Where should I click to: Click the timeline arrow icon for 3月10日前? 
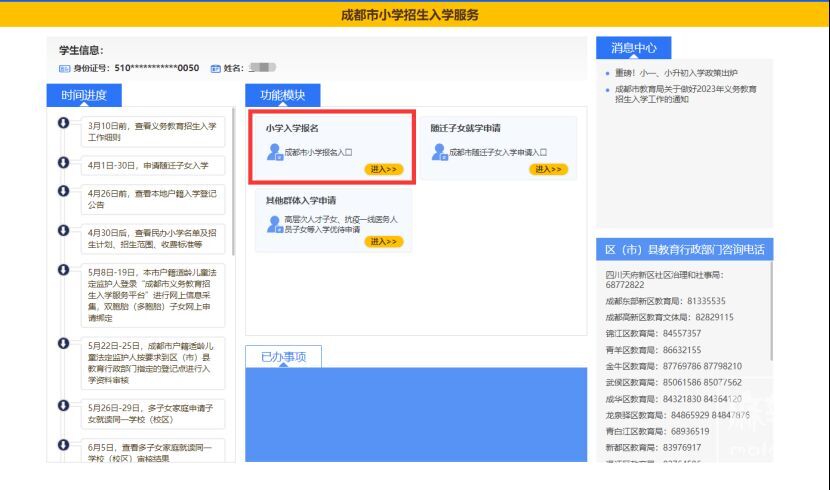click(64, 123)
